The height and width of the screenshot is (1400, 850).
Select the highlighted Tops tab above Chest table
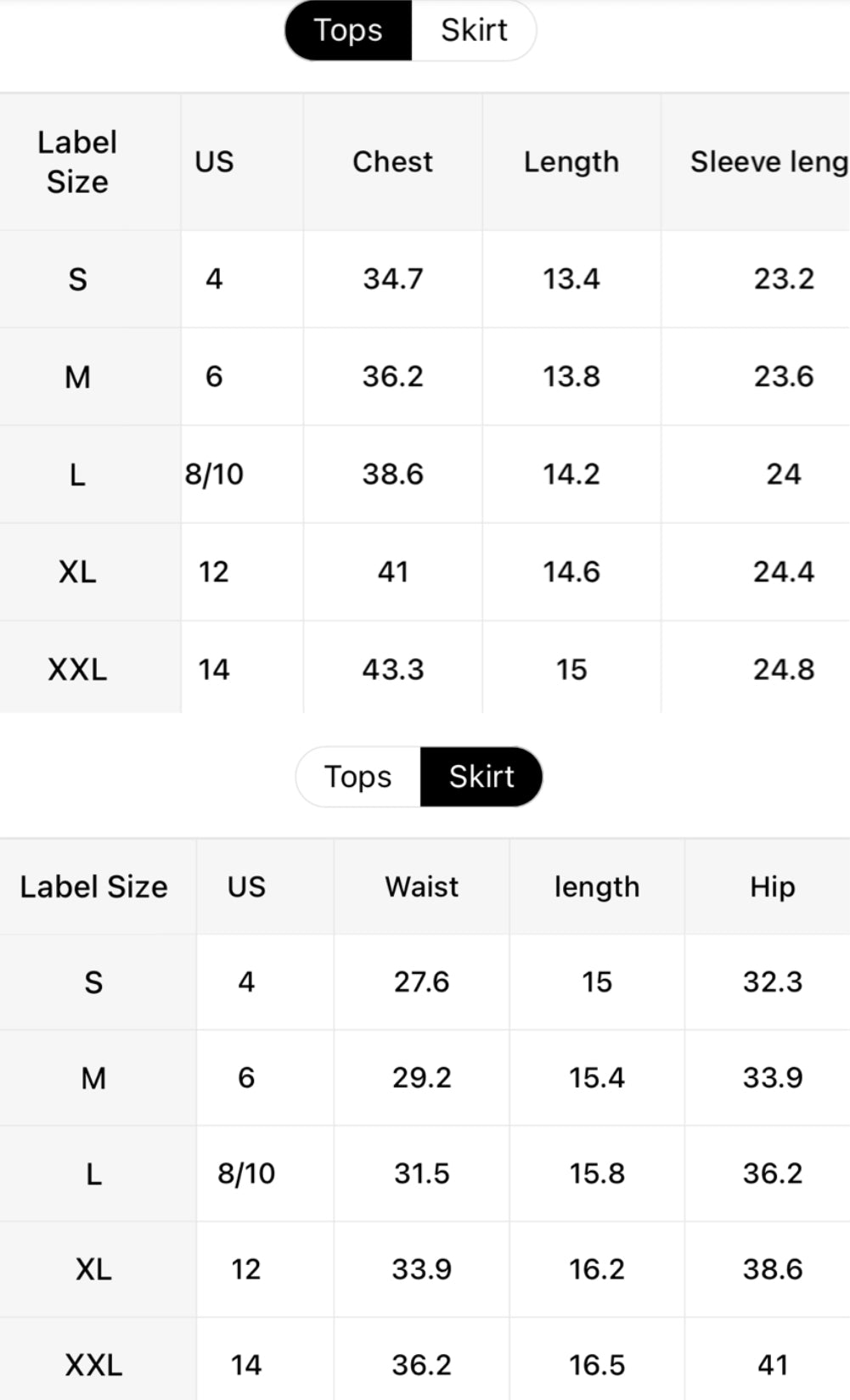[348, 31]
